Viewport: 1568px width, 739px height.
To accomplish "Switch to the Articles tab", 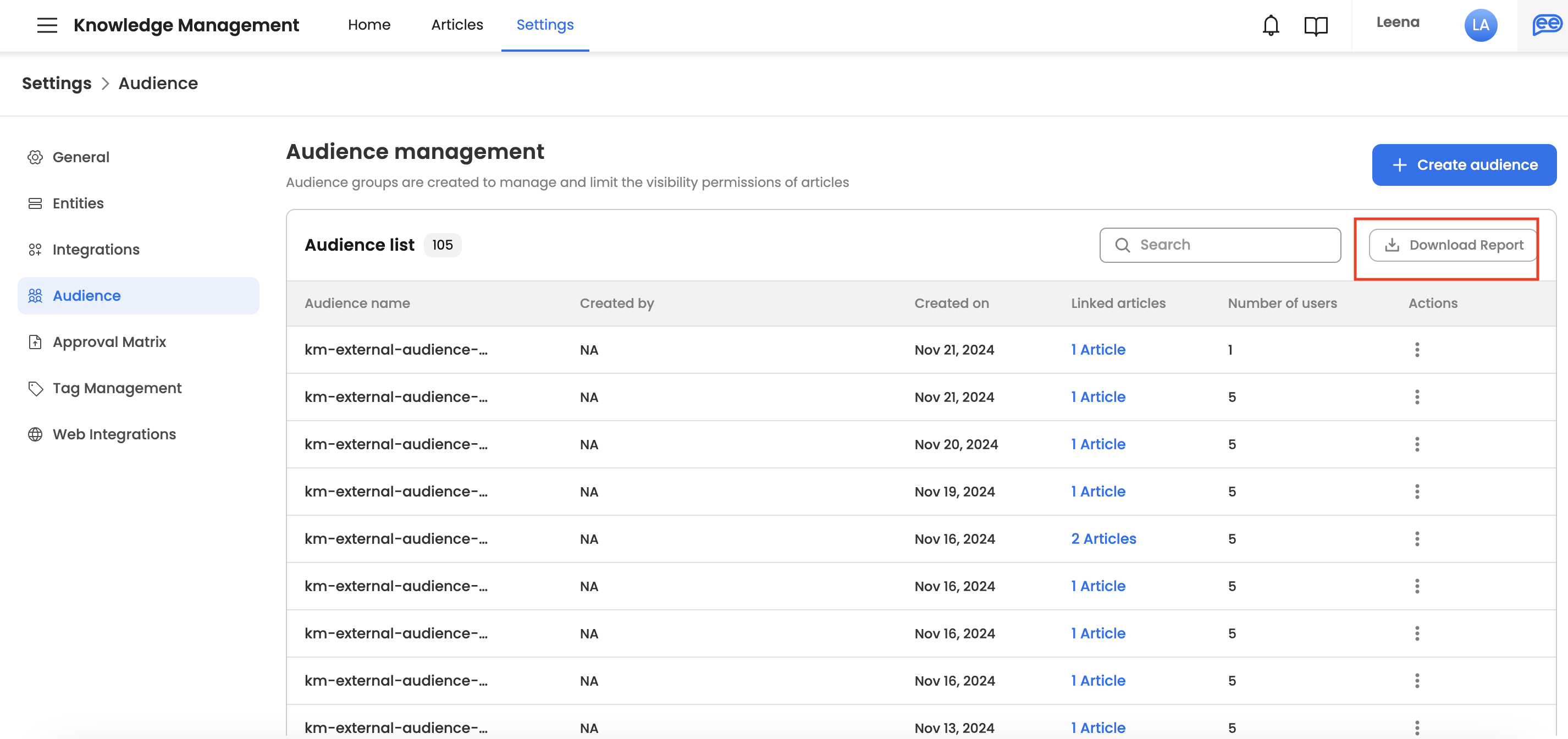I will 456,25.
